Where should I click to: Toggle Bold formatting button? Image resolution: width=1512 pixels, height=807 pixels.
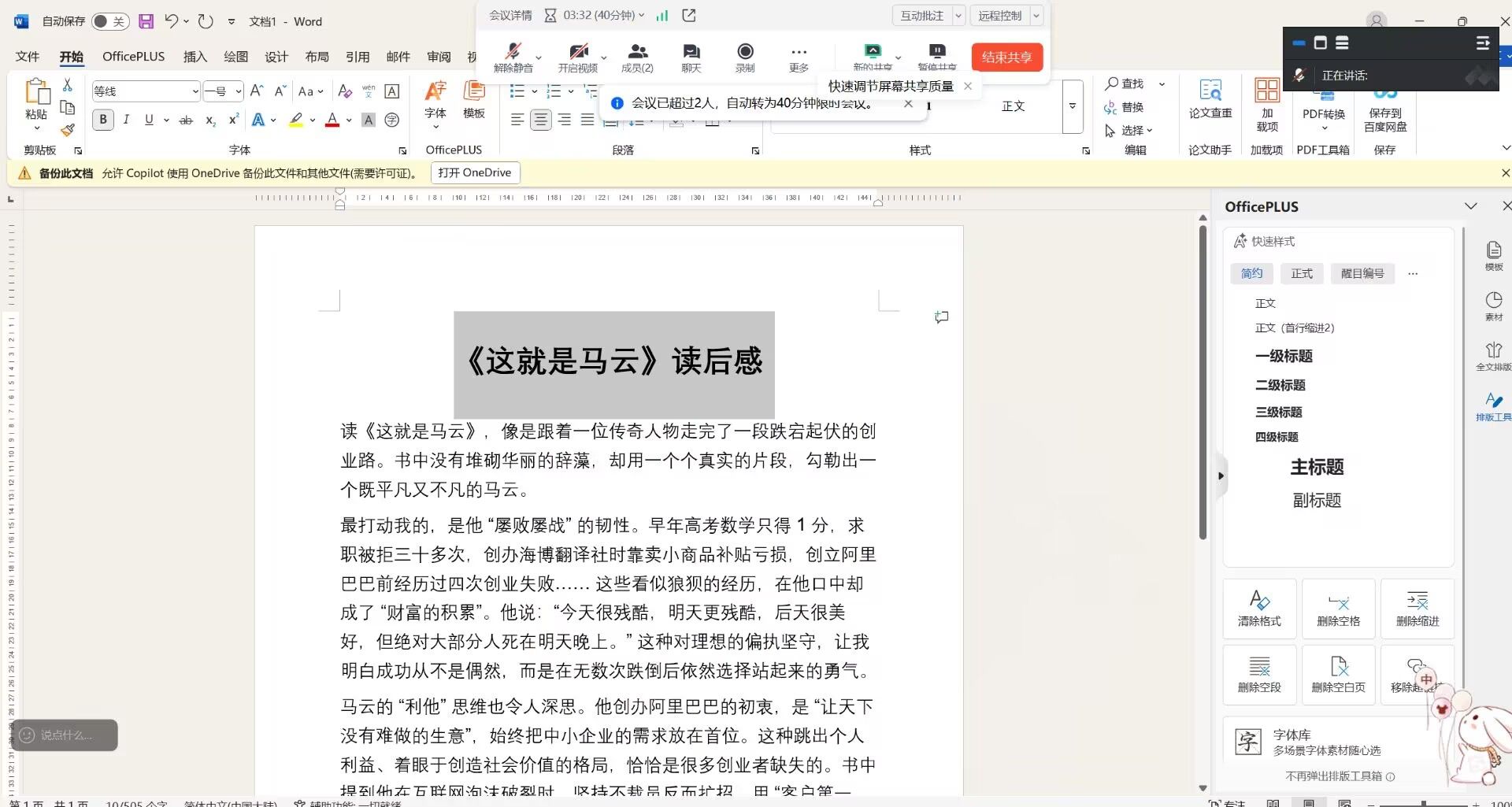(102, 120)
